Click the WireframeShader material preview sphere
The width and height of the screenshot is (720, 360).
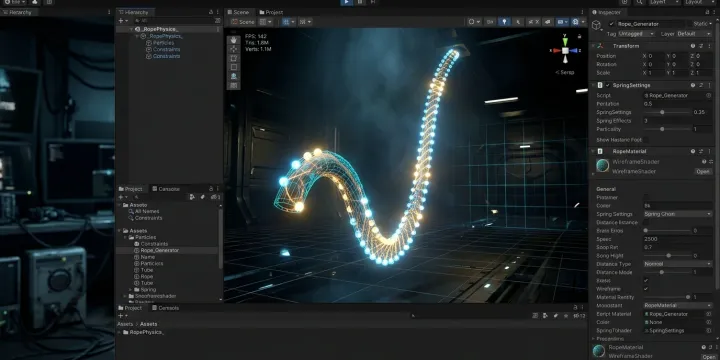[602, 166]
